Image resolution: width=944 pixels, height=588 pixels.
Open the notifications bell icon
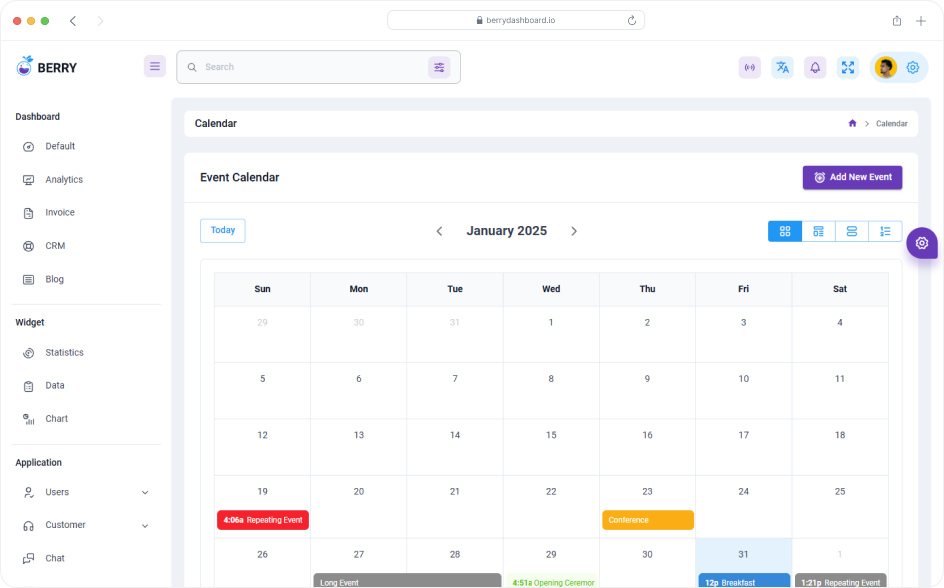point(815,67)
